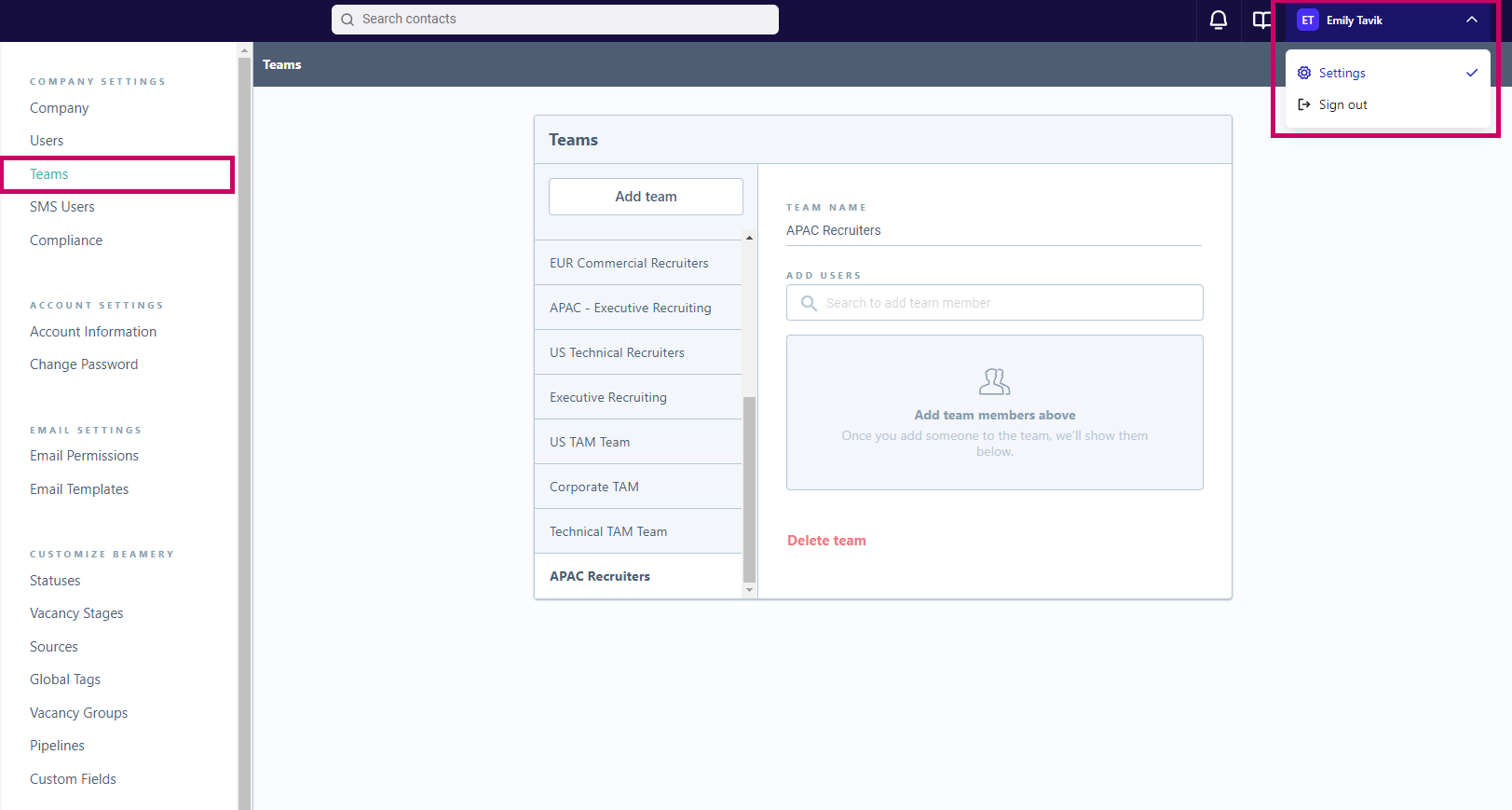Open Vacancy Groups settings
Screen dimensions: 1512x810
point(79,713)
